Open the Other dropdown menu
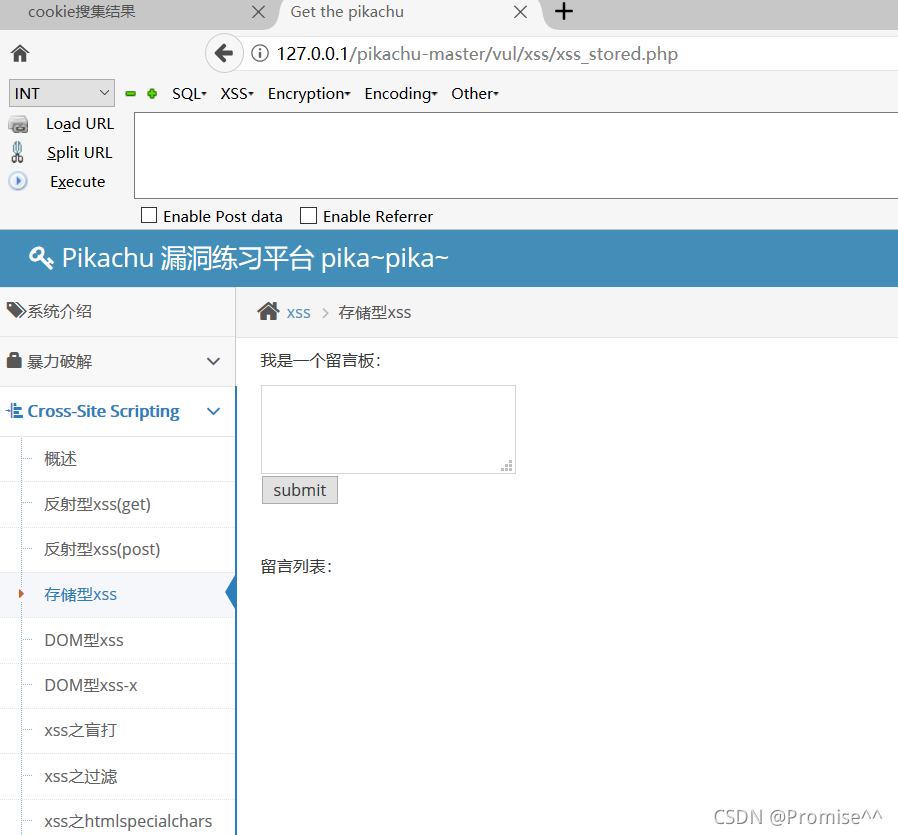 point(475,93)
